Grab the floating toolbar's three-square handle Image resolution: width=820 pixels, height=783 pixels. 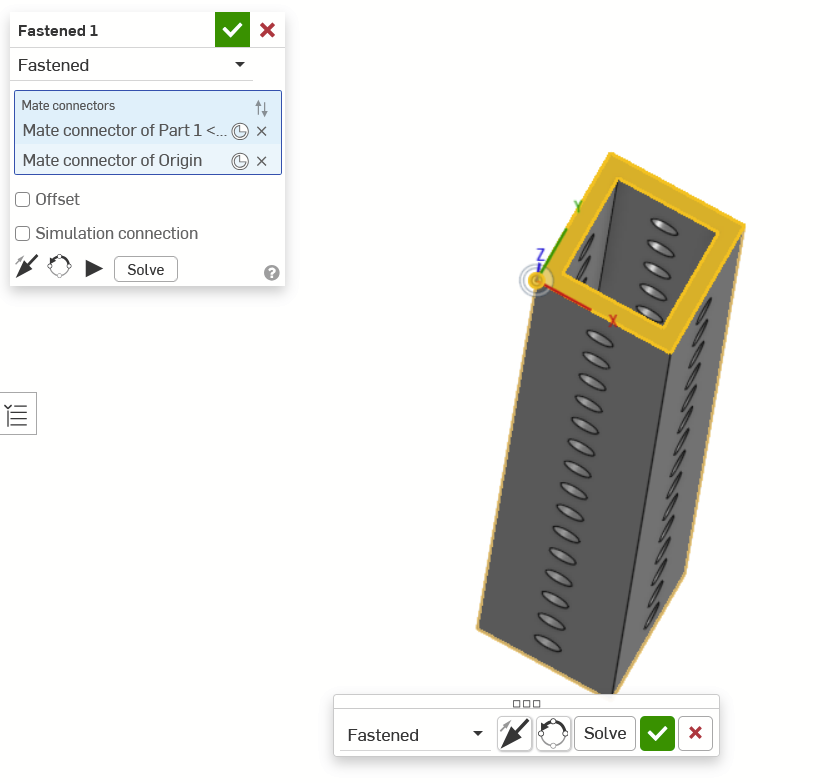526,703
